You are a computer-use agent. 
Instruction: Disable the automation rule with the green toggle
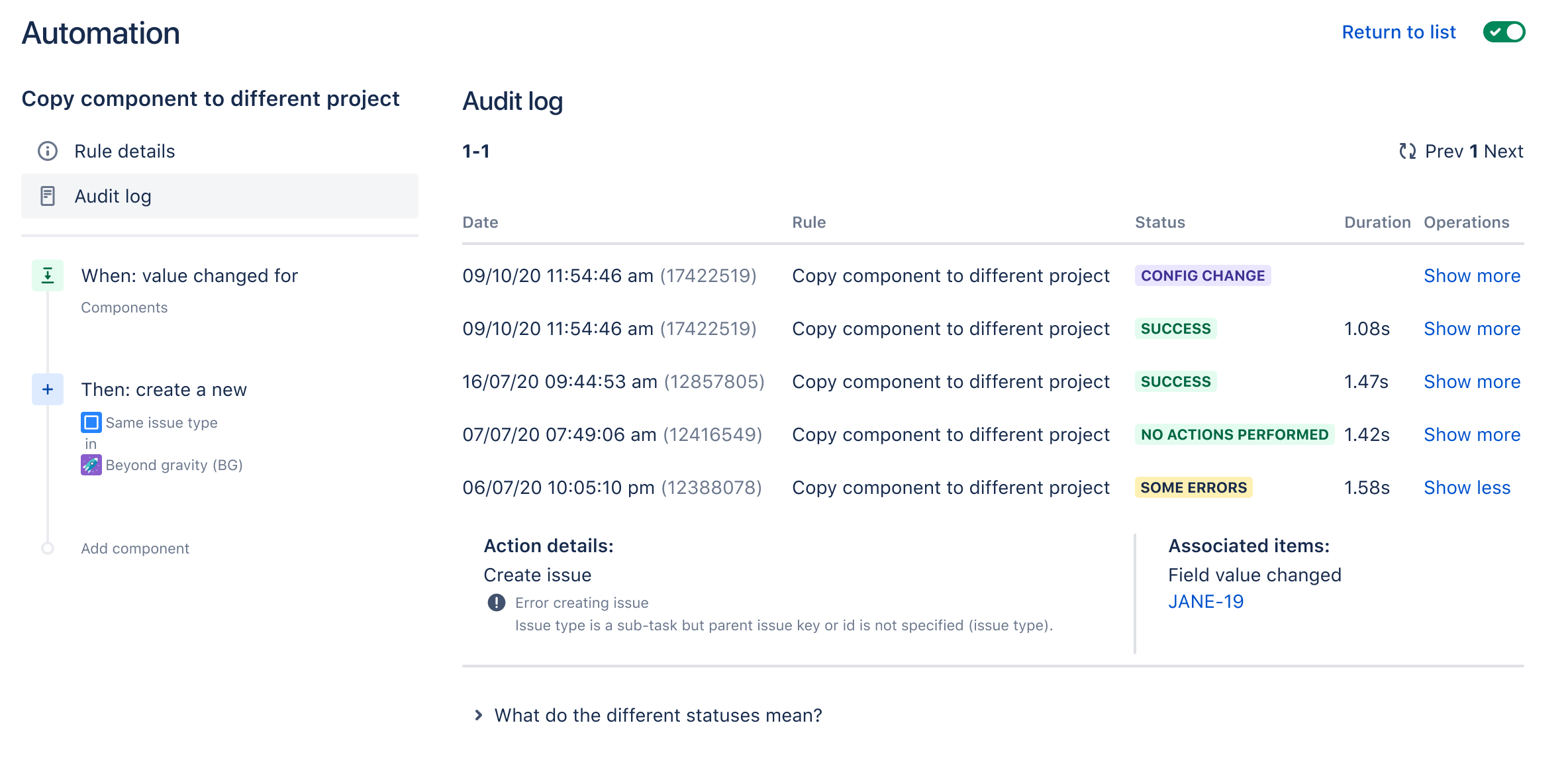[x=1504, y=31]
